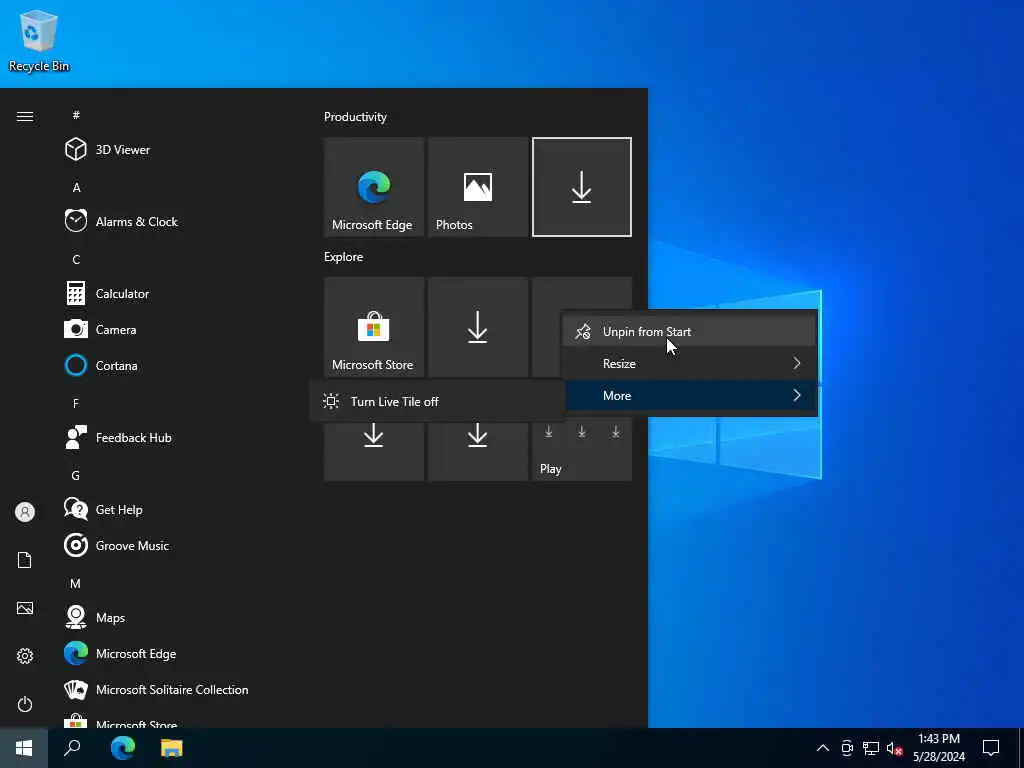Click the letter F header in app list
This screenshot has height=768, width=1024.
click(x=76, y=404)
